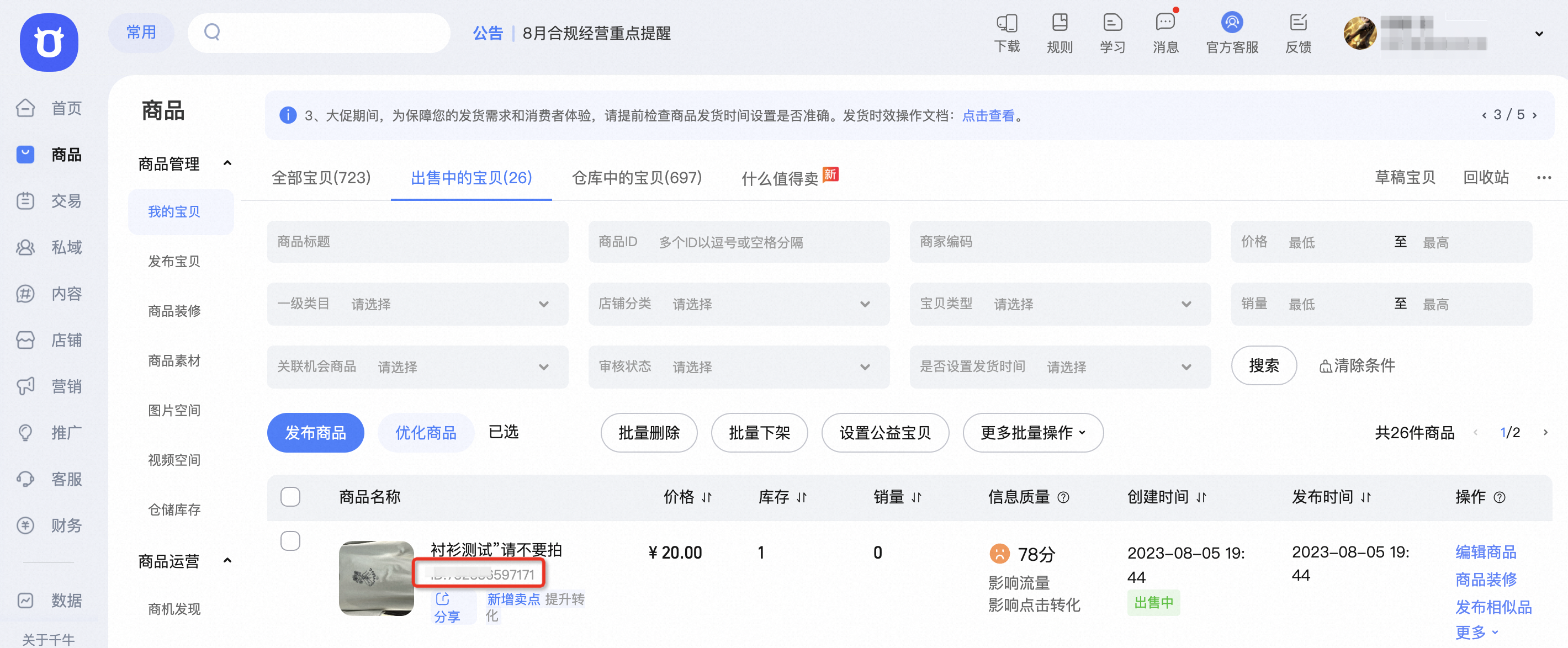Select 发布宝贝 menu item

(x=174, y=261)
